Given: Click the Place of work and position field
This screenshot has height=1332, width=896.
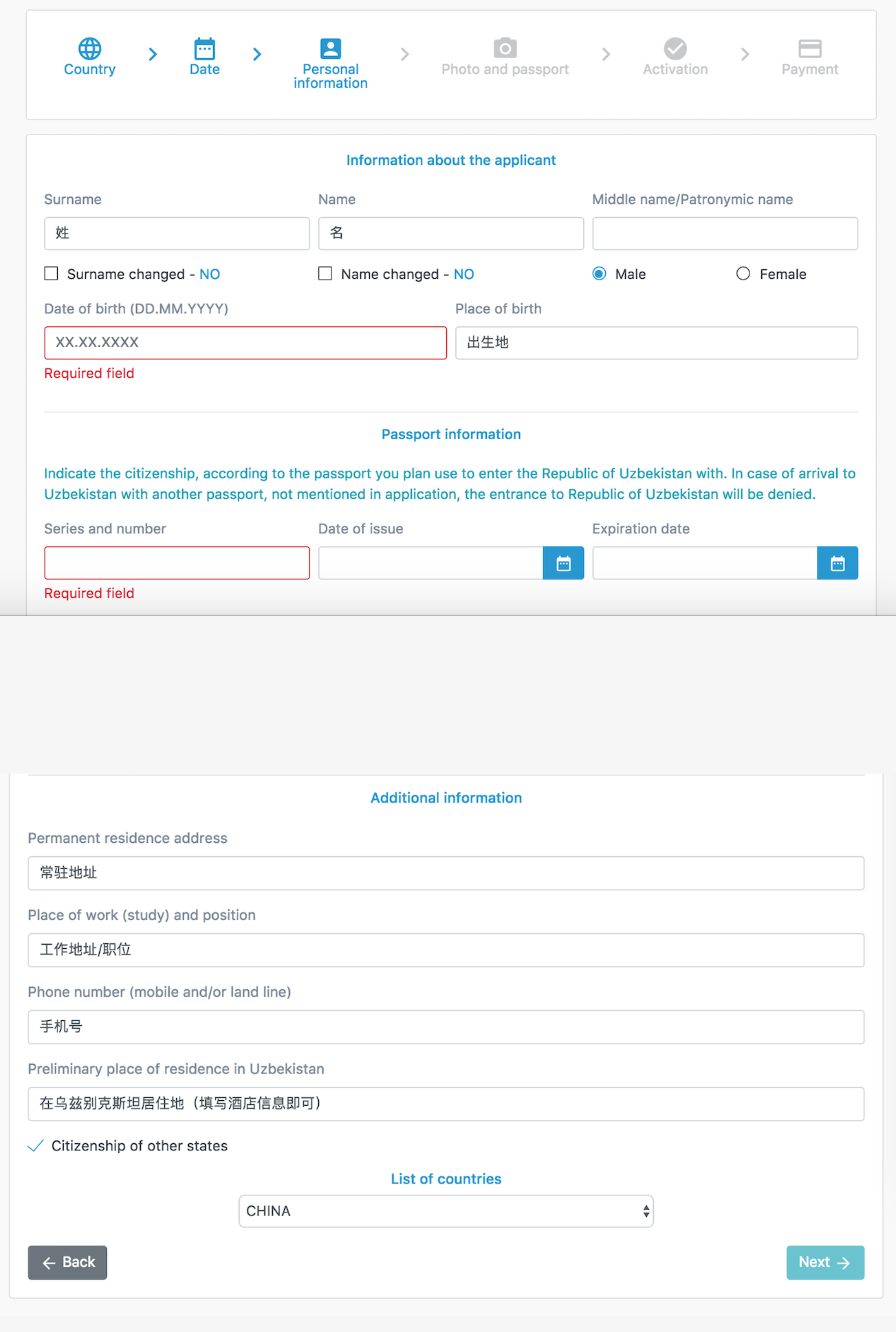Looking at the screenshot, I should click(x=446, y=950).
